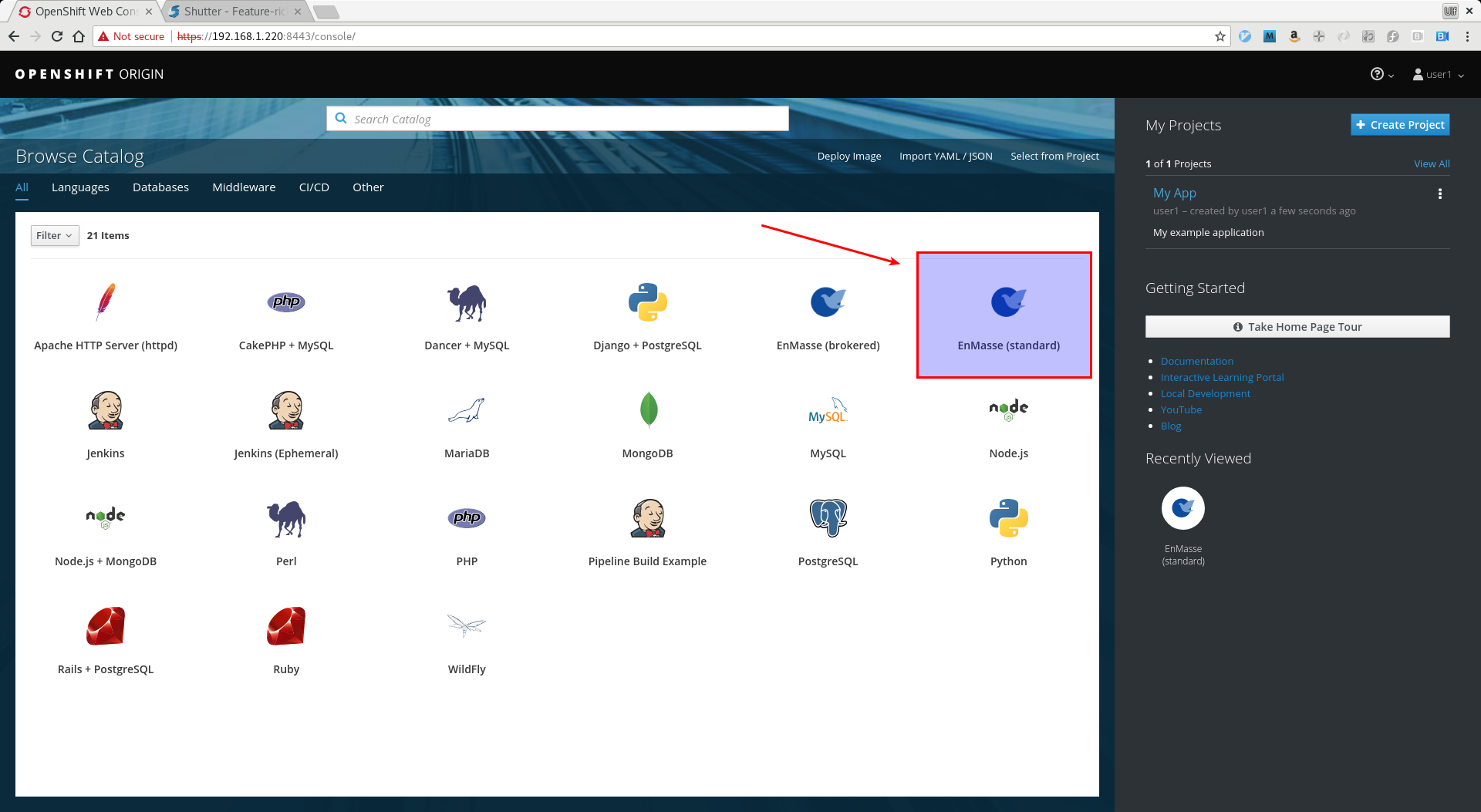
Task: Select the Jenkins butler icon
Action: (x=106, y=409)
